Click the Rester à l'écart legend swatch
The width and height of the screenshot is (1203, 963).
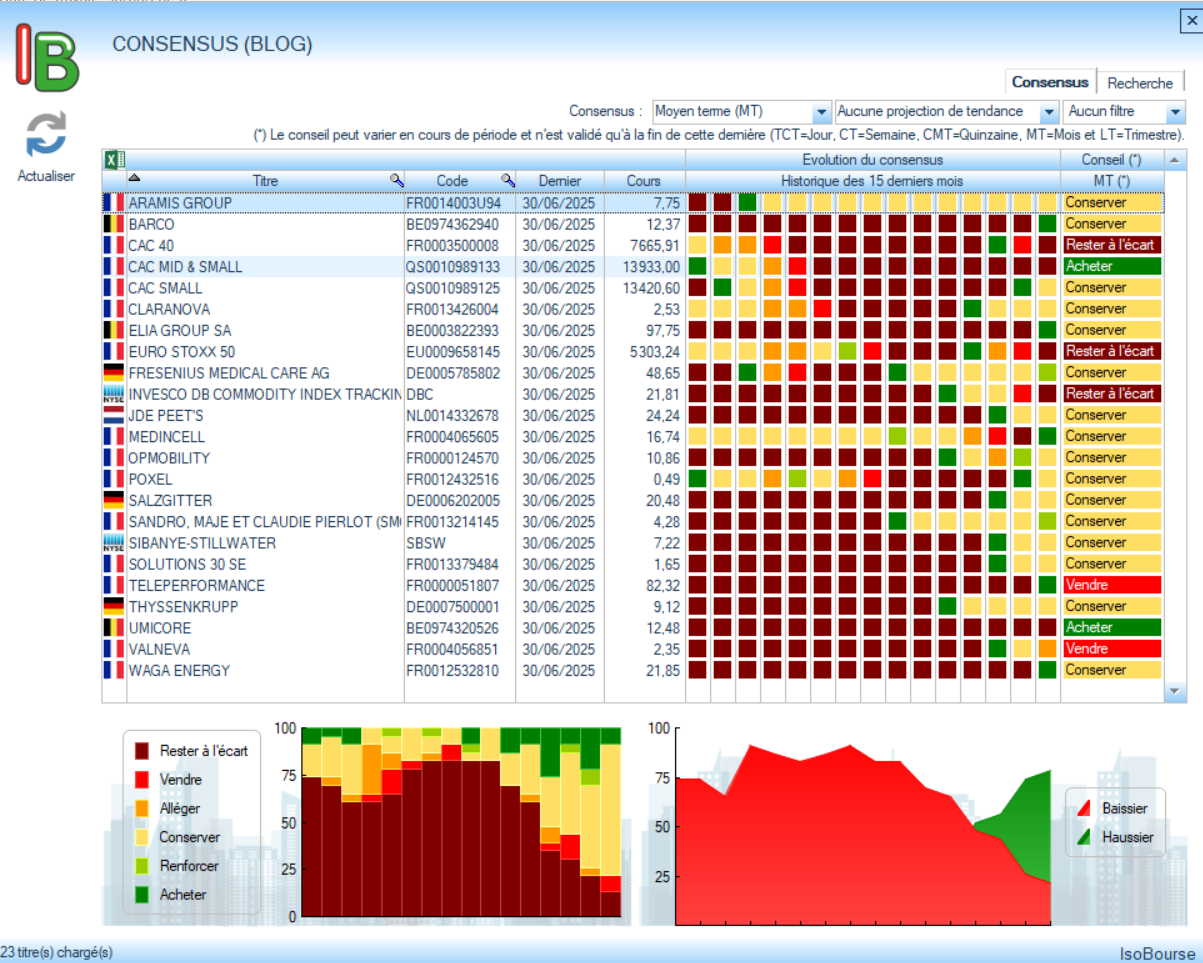[x=142, y=750]
